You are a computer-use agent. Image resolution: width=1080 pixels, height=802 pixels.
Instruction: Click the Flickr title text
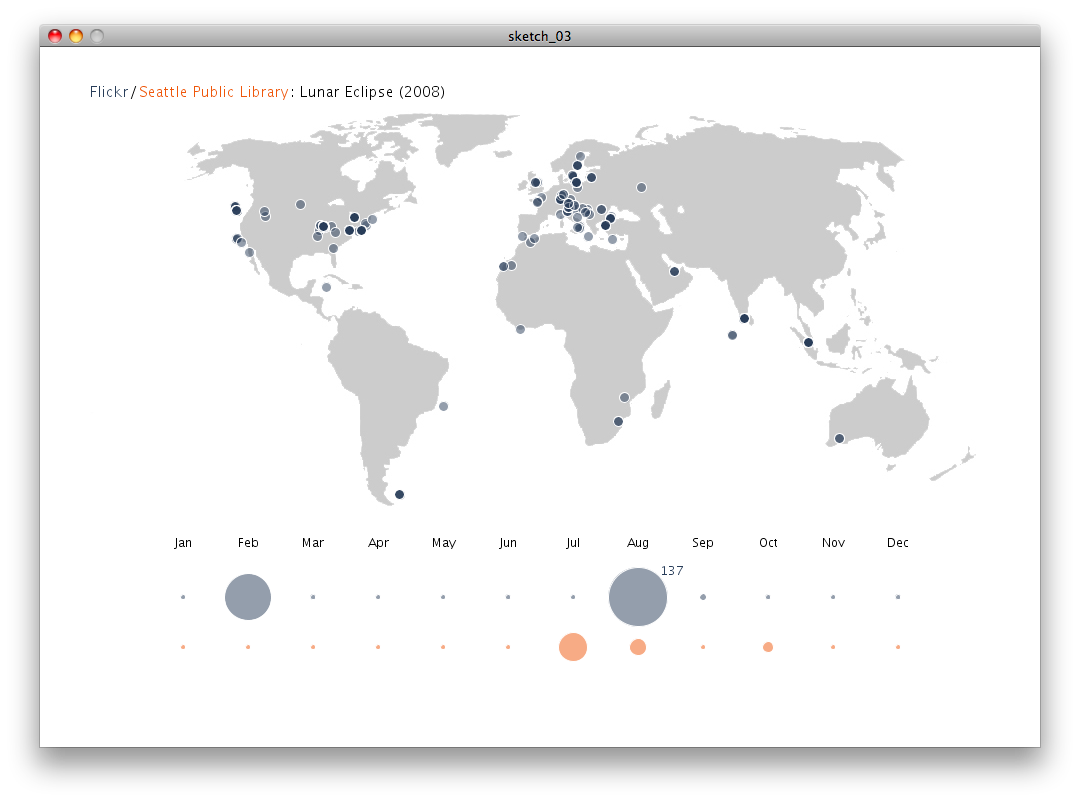109,92
